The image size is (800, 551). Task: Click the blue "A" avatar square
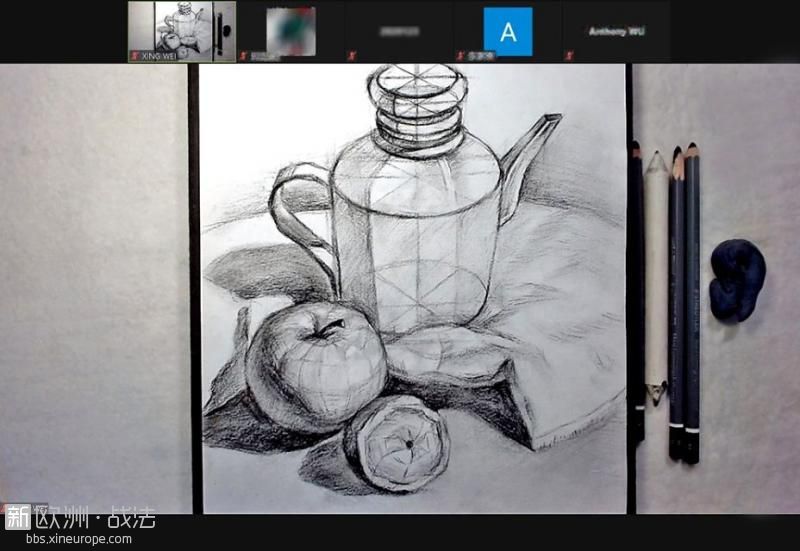[x=508, y=31]
